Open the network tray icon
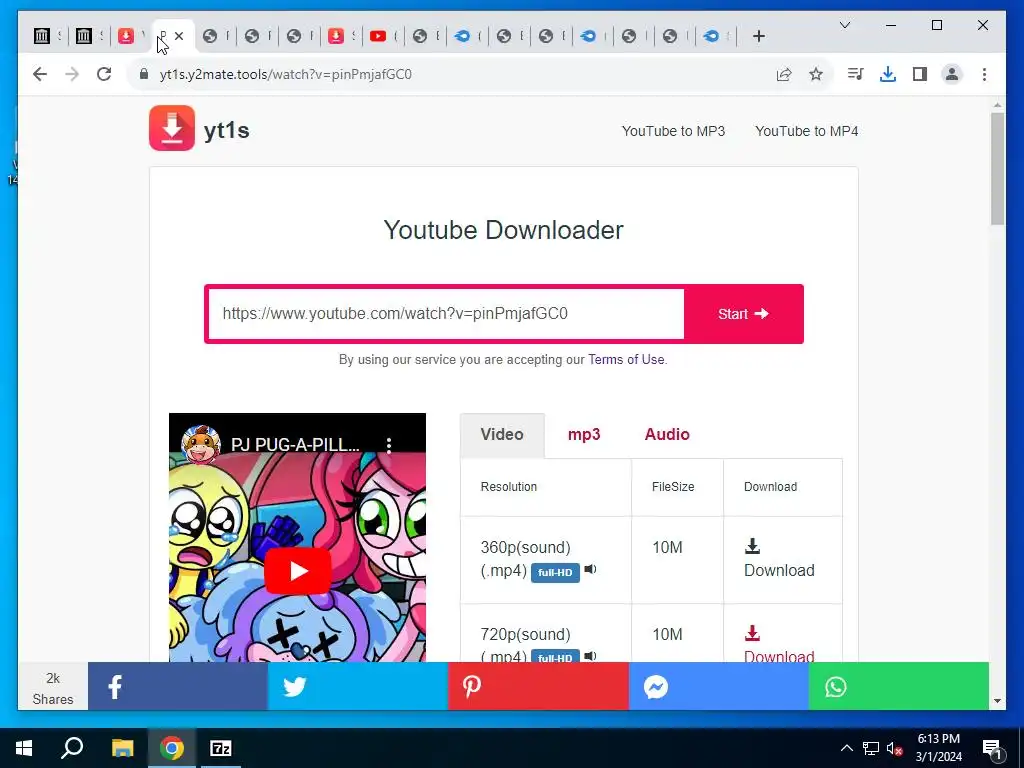The height and width of the screenshot is (768, 1024). click(871, 748)
